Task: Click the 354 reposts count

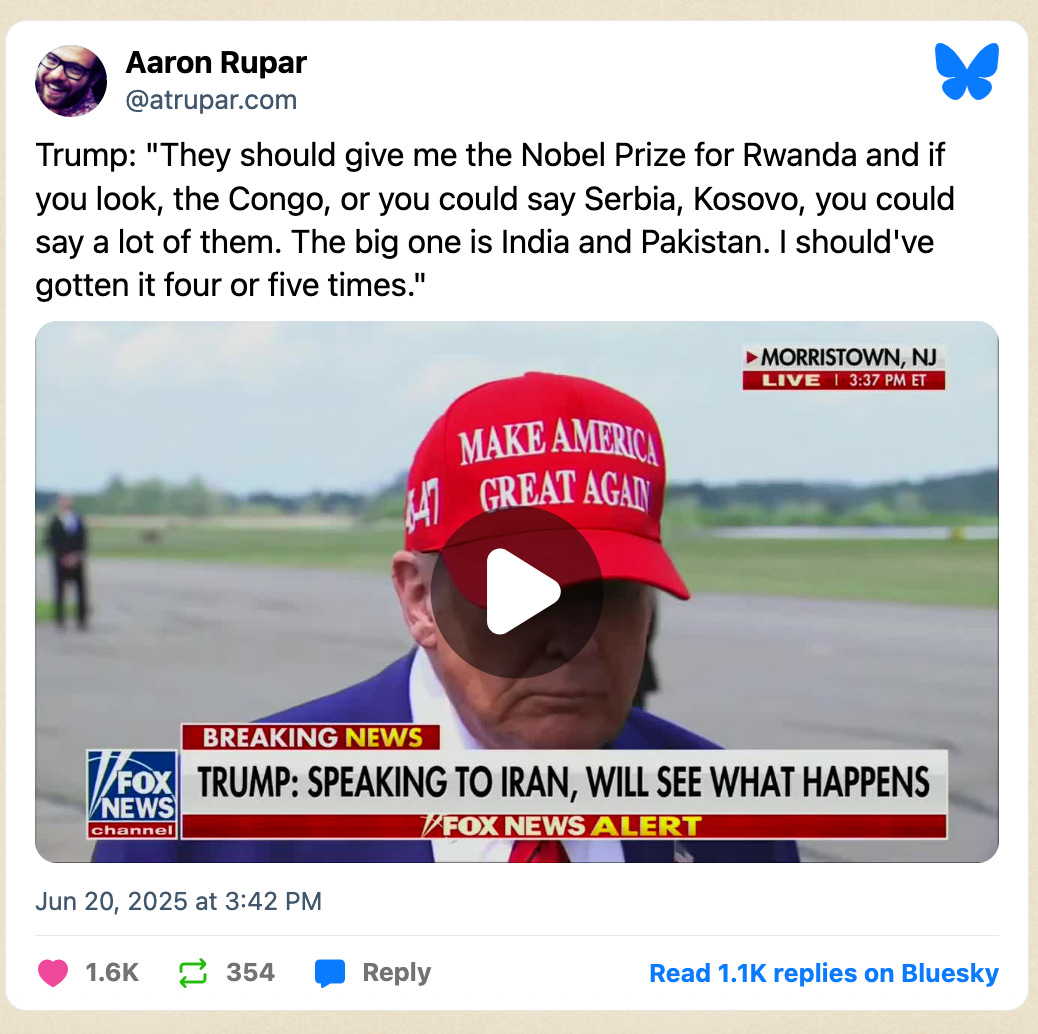Action: [250, 972]
